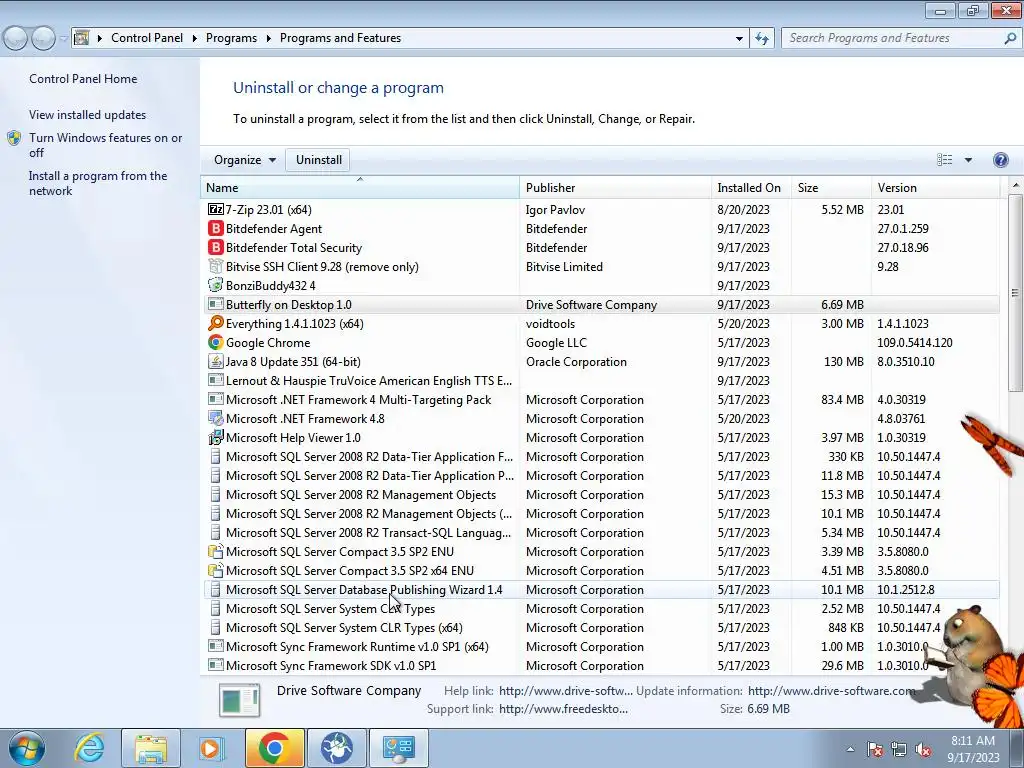Click the scrollbar up arrow
The image size is (1024, 768).
click(1016, 185)
